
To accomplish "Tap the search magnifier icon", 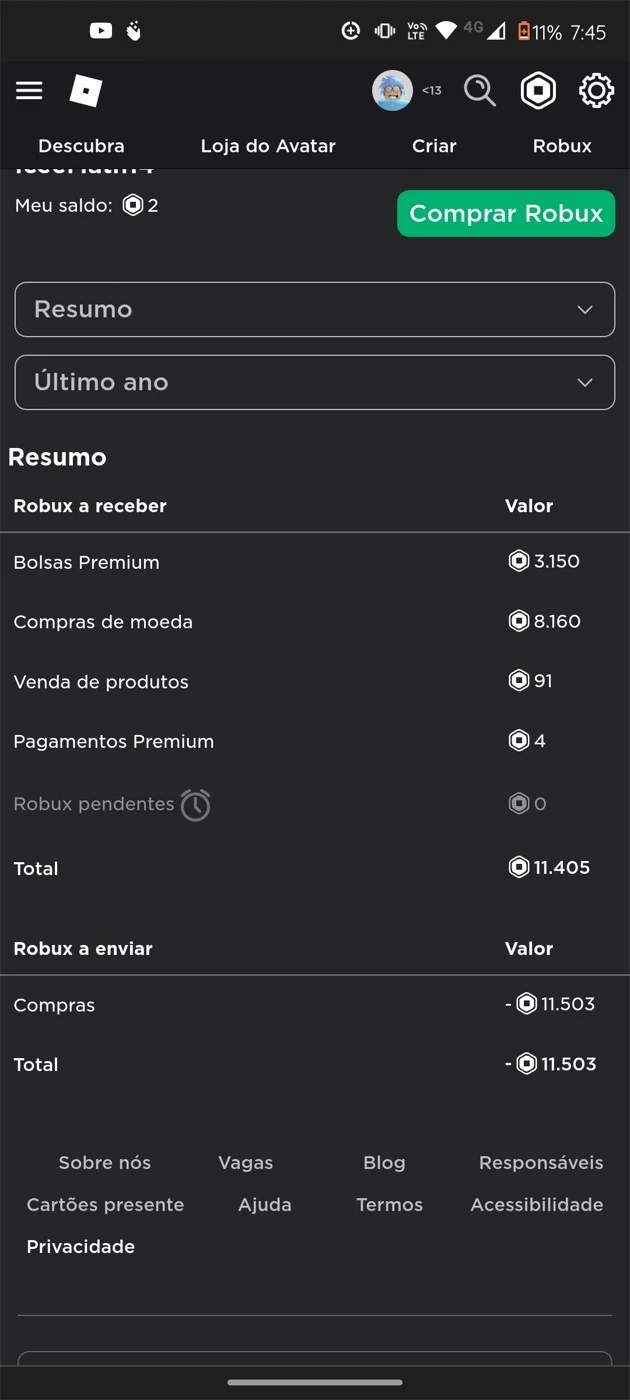I will click(x=480, y=91).
